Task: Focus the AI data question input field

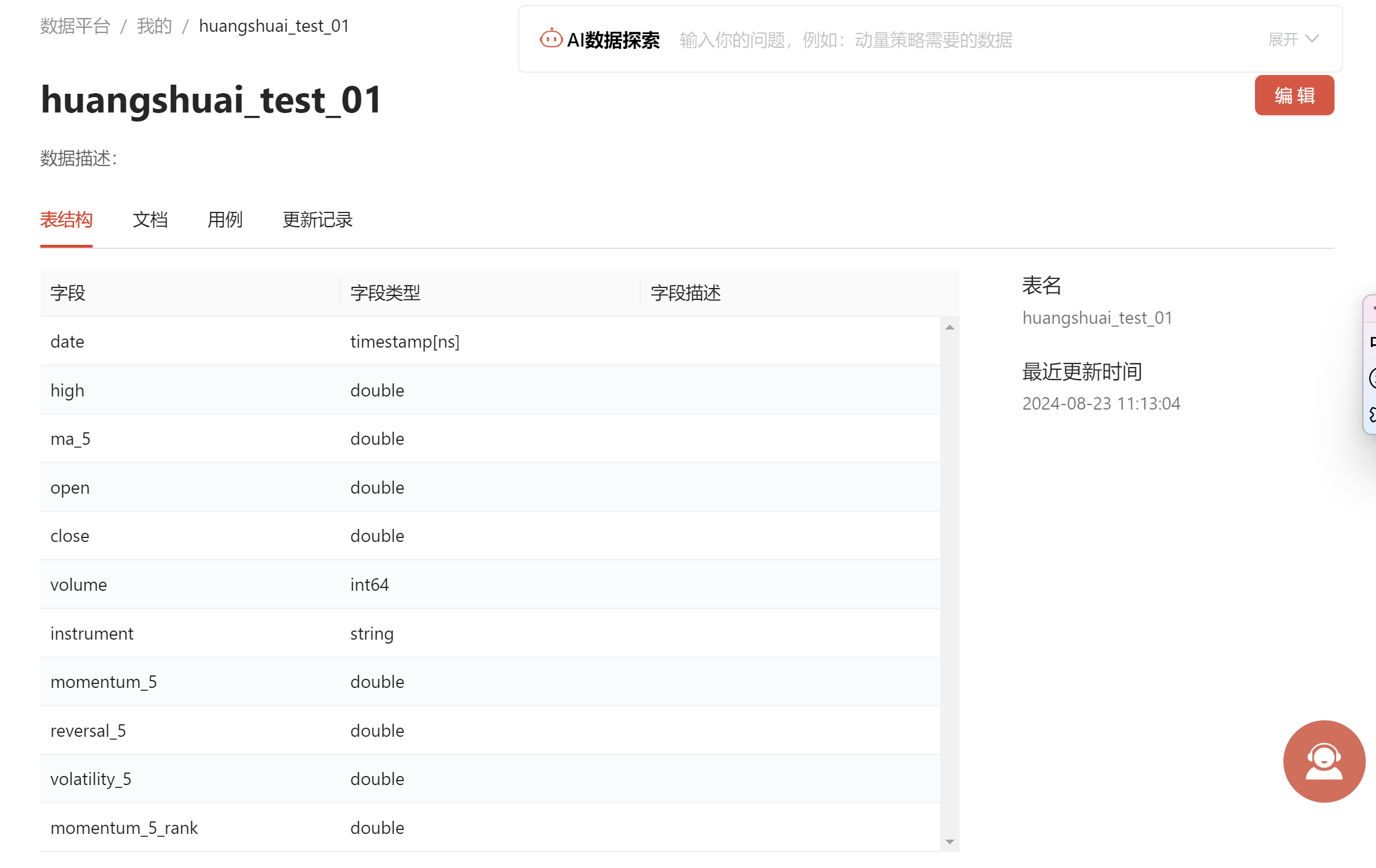Action: point(943,40)
